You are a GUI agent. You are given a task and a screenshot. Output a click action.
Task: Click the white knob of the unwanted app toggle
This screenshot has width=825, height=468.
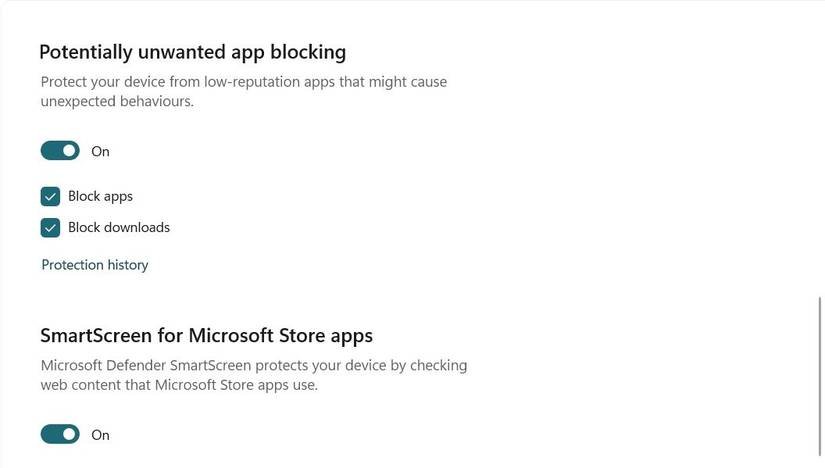pyautogui.click(x=69, y=151)
